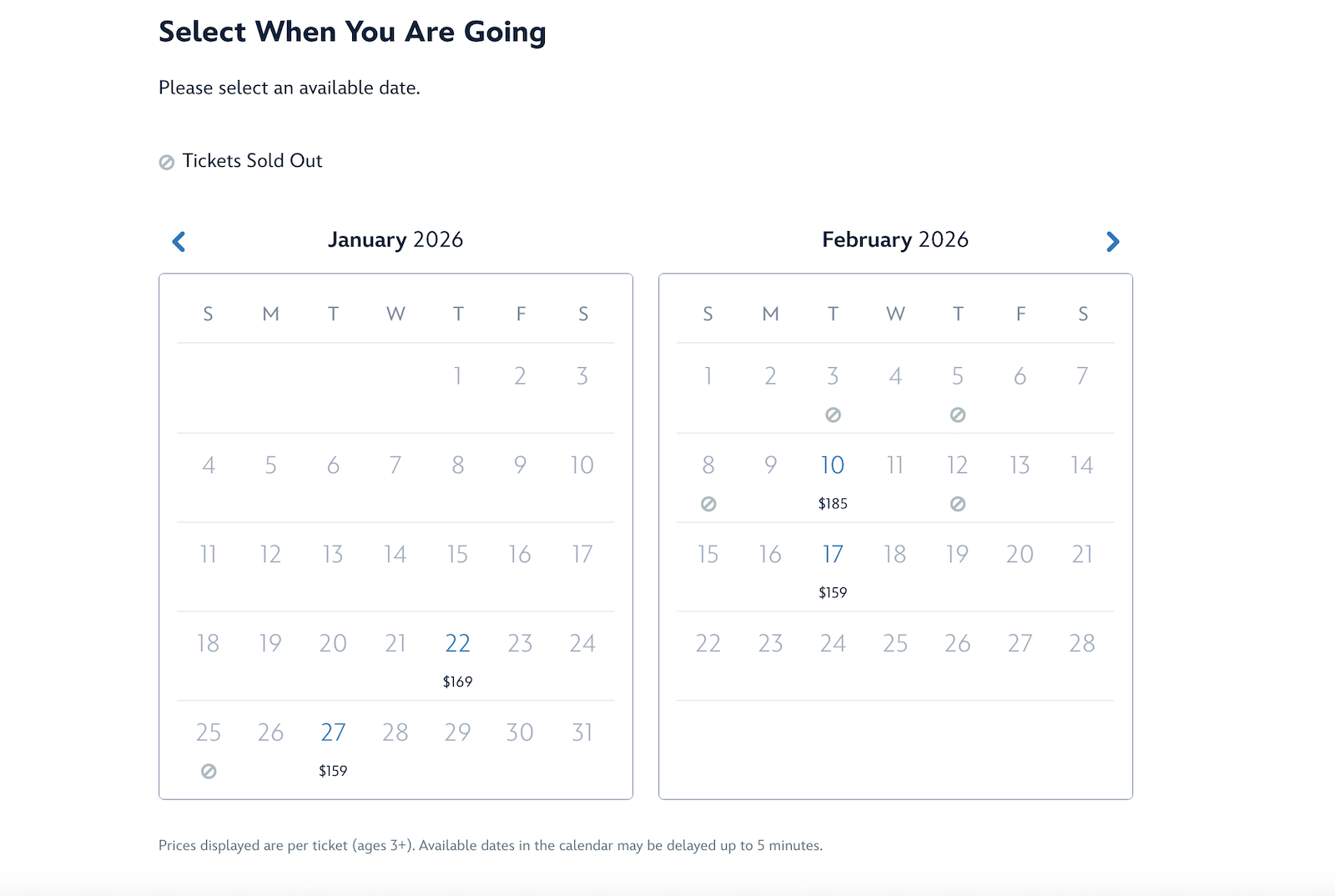This screenshot has height=896, width=1335.
Task: Click the January 2026 month header
Action: click(396, 239)
